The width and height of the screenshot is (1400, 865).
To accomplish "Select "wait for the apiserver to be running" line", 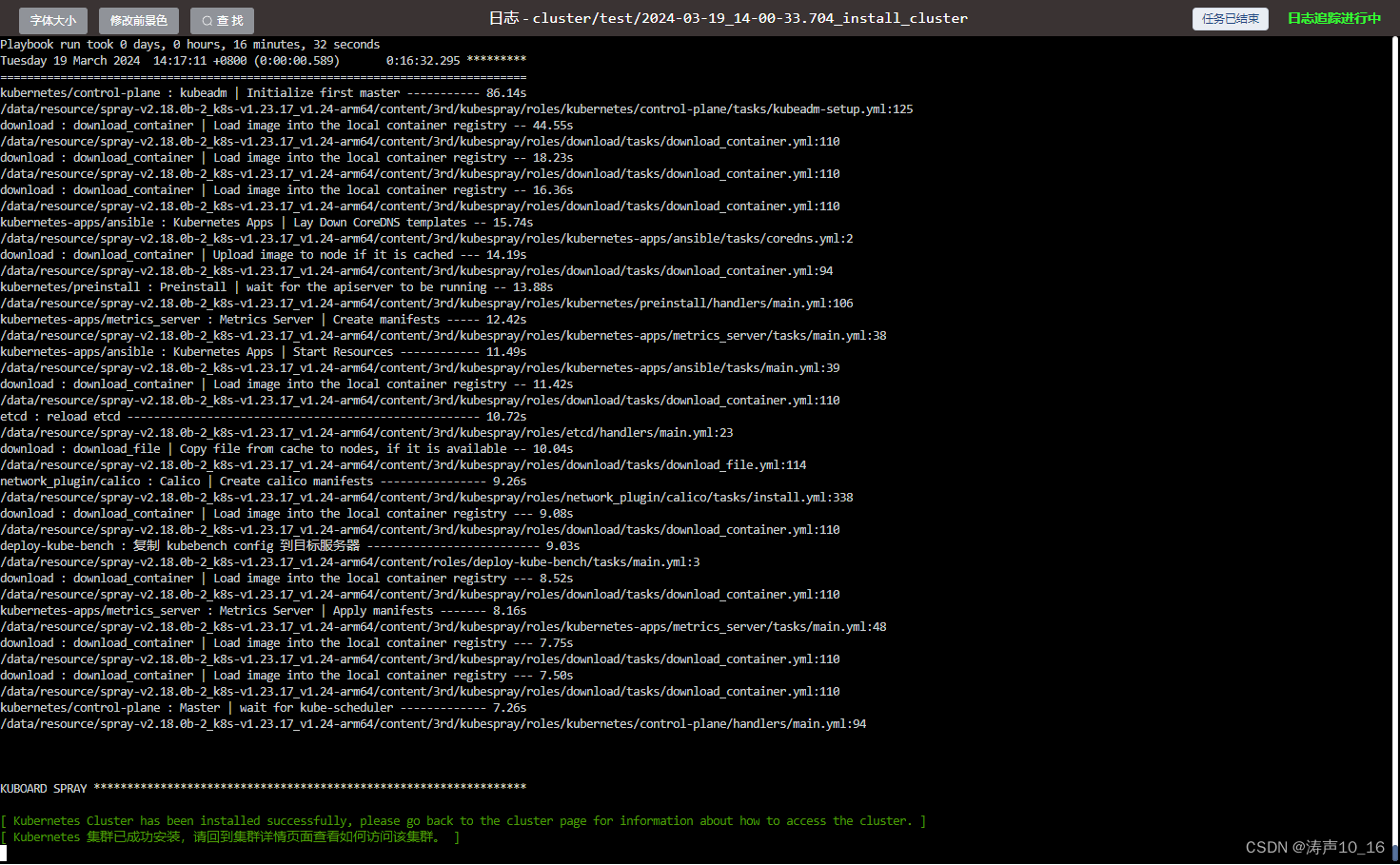I will pos(277,287).
